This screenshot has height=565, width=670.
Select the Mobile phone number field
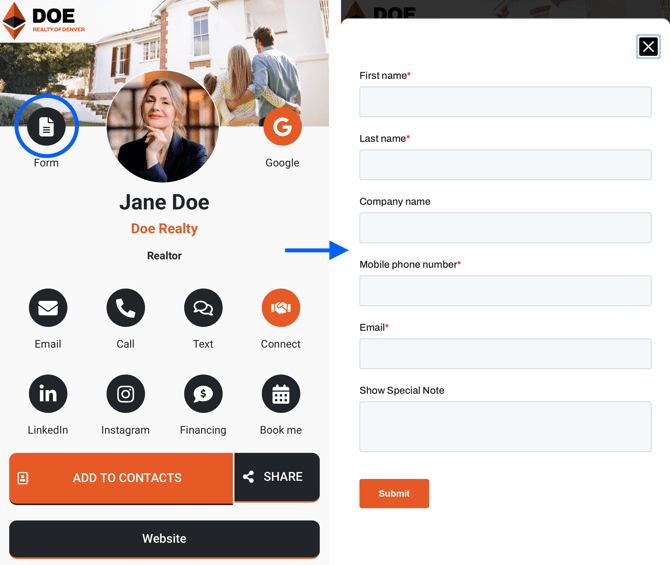pyautogui.click(x=505, y=291)
